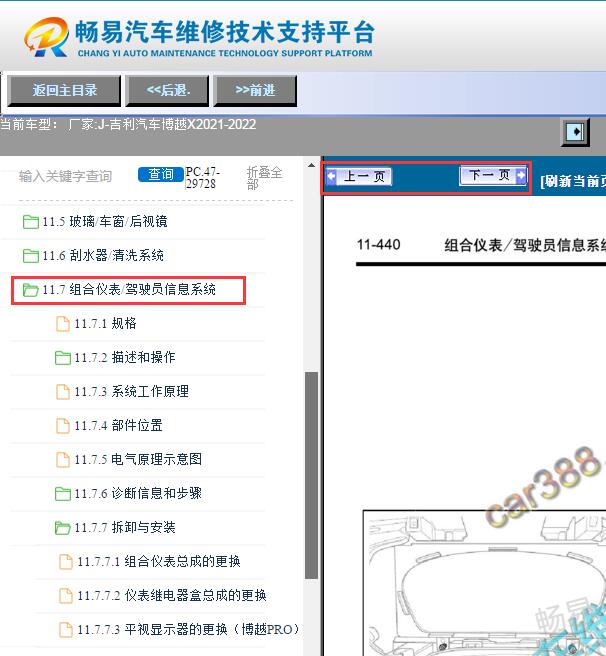Image resolution: width=606 pixels, height=656 pixels.
Task: Click the 当前车型 vehicle model text
Action: tap(128, 125)
